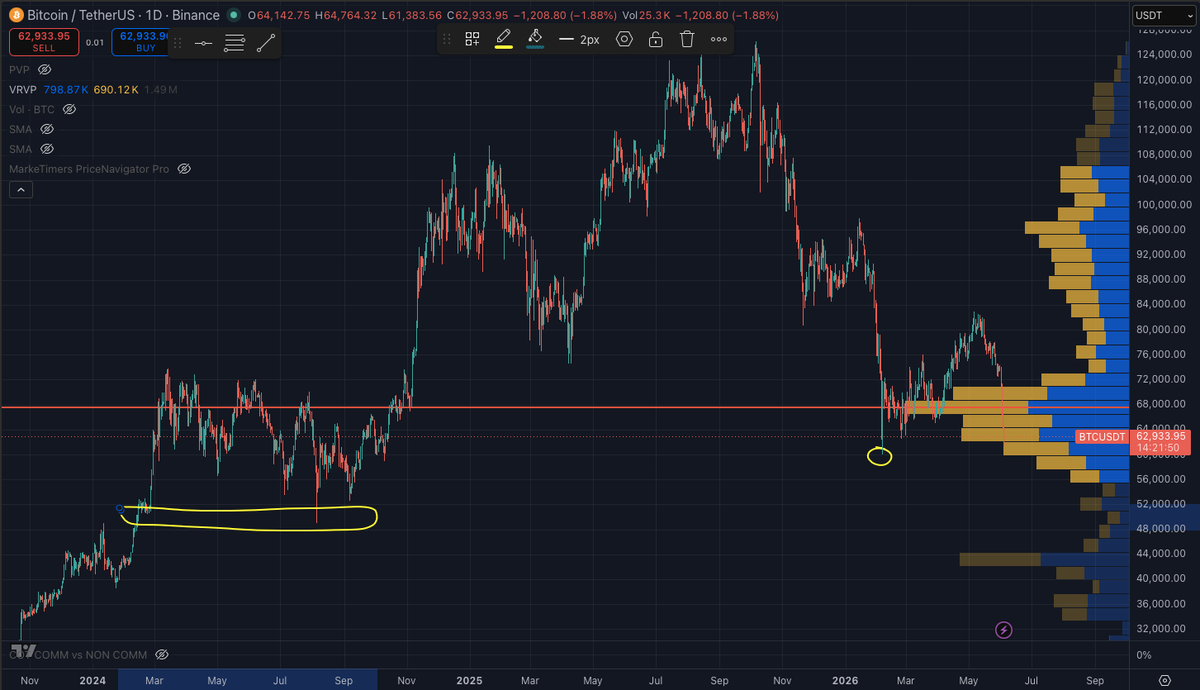Open the USDT currency dropdown

click(x=1163, y=15)
